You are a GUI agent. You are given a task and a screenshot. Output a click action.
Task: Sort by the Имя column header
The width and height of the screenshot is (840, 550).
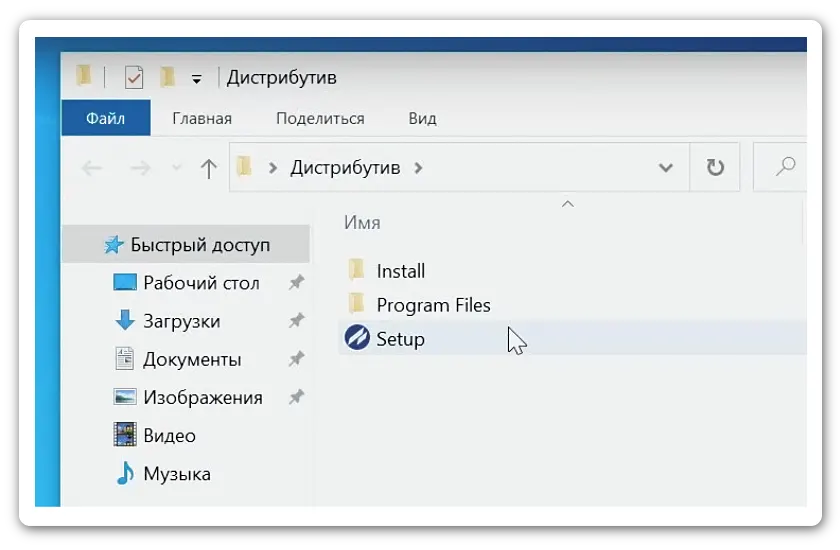(362, 222)
